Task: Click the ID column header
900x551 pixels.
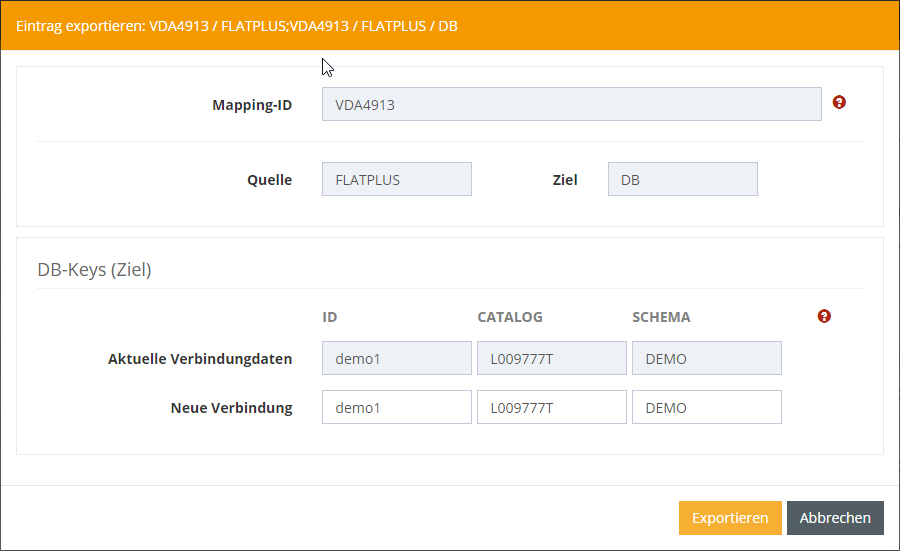Action: pyautogui.click(x=330, y=317)
